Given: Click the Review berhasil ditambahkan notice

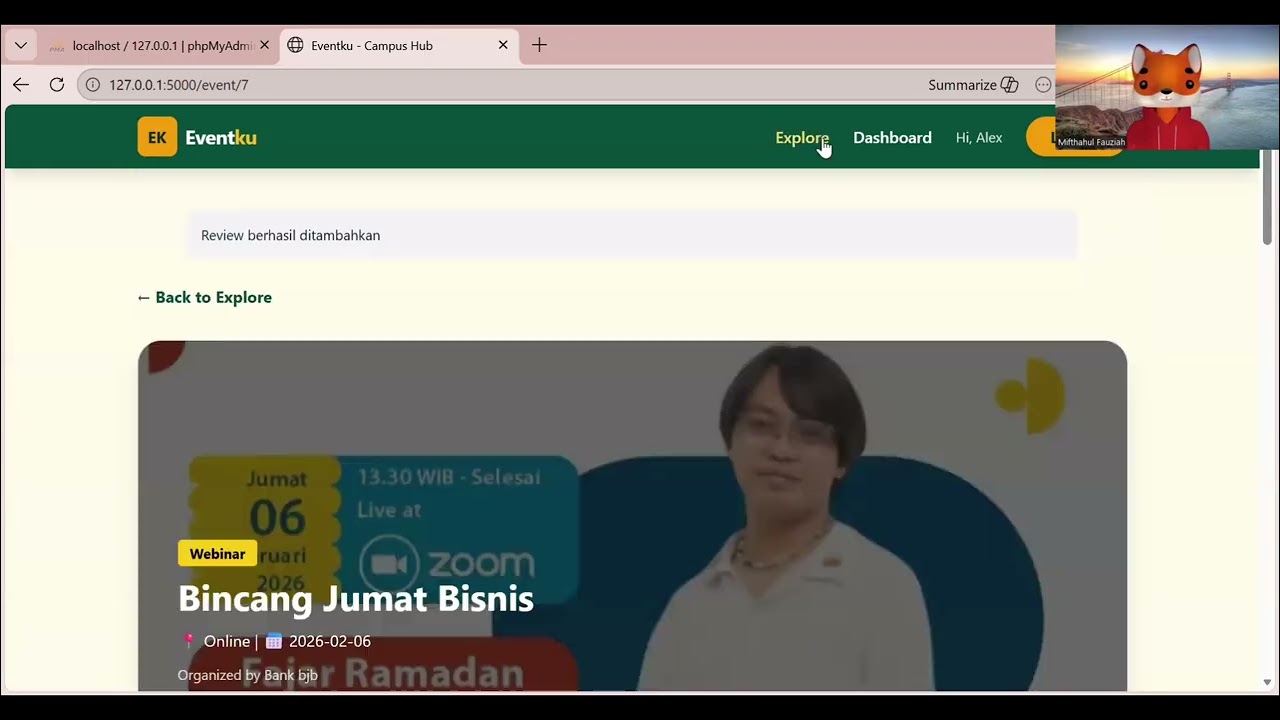Looking at the screenshot, I should click(x=633, y=235).
